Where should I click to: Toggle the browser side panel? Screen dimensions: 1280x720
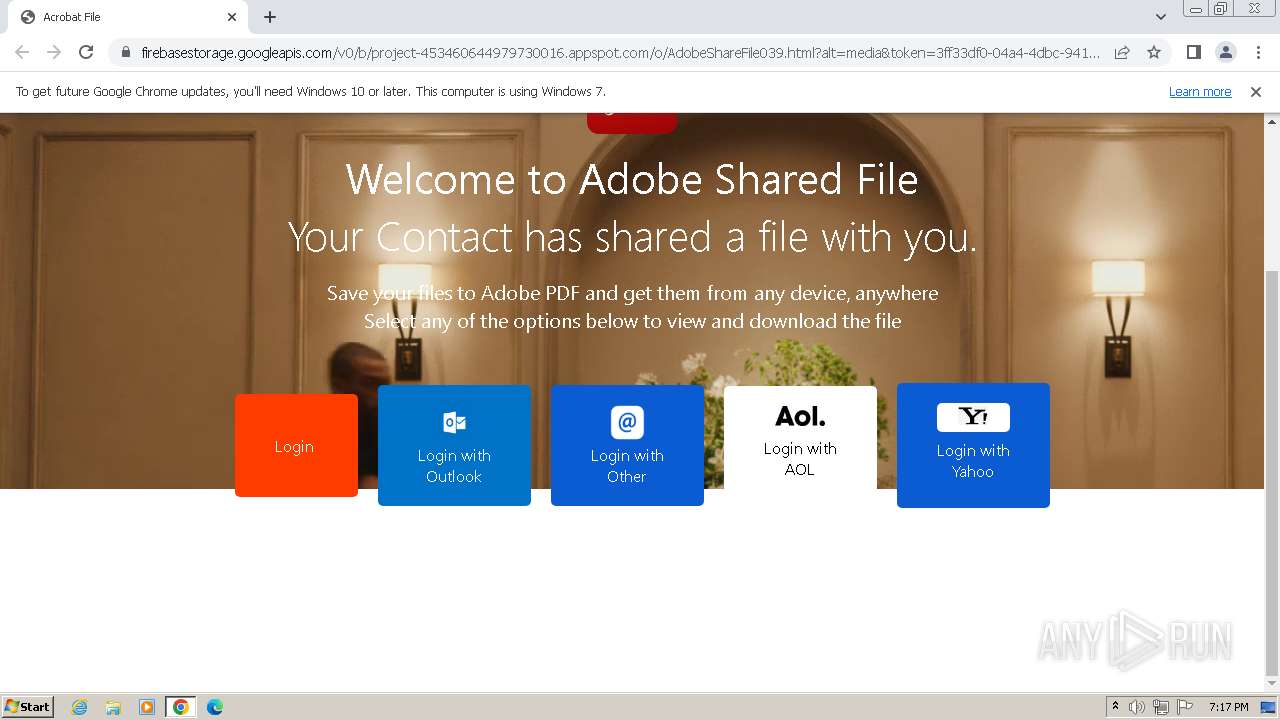click(1193, 52)
